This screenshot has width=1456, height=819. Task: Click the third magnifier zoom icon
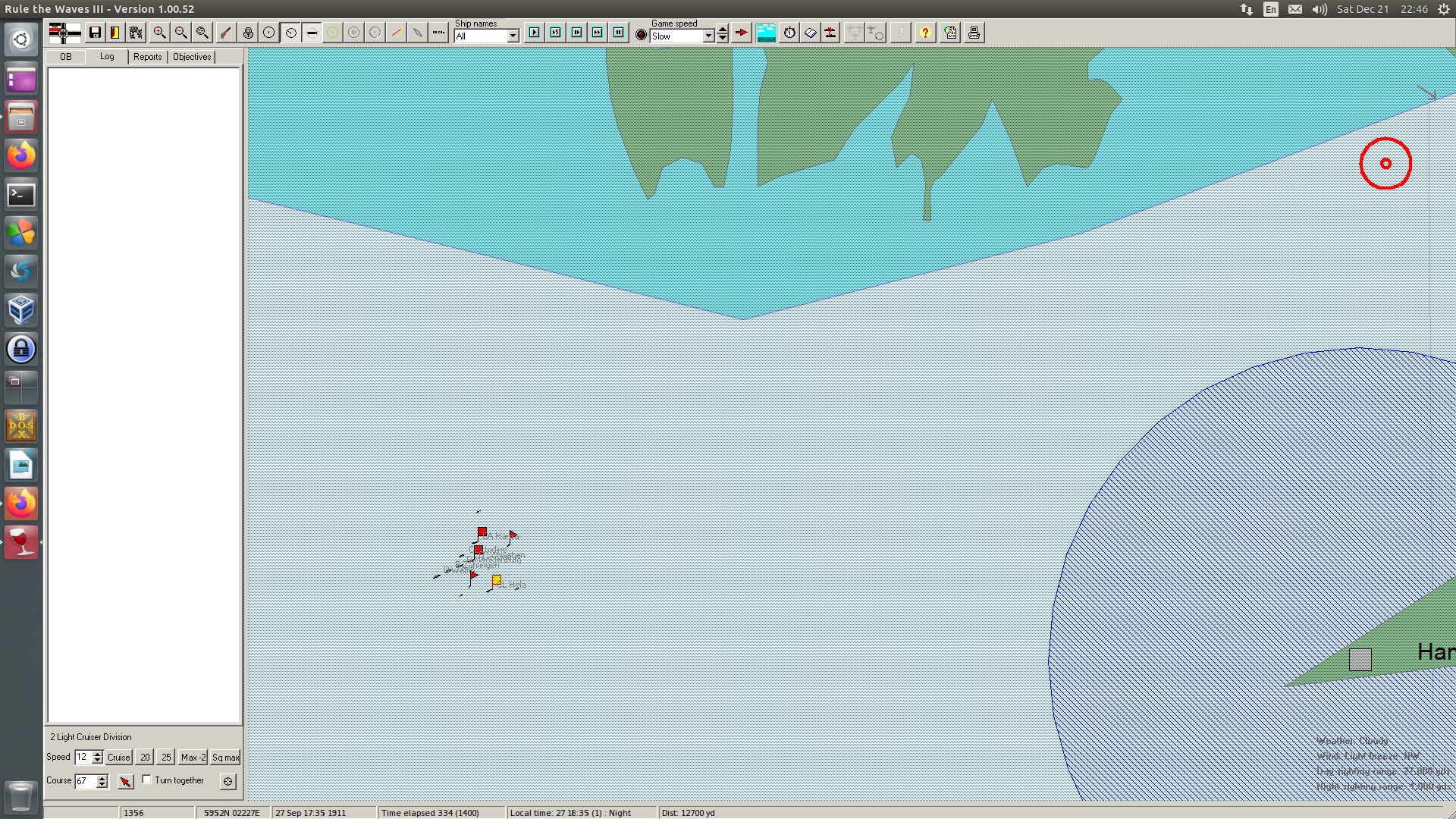[x=202, y=33]
